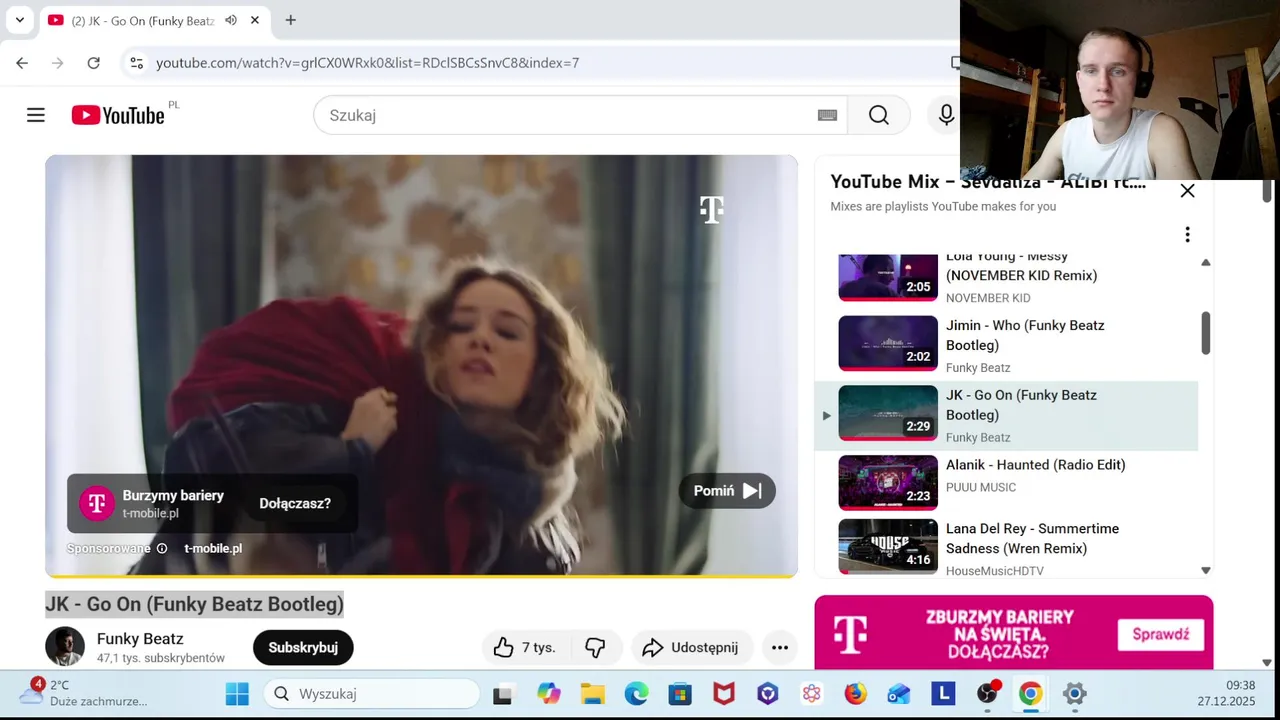Open sponsored info icon next to Sponsorowane
Viewport: 1280px width, 720px height.
point(162,548)
